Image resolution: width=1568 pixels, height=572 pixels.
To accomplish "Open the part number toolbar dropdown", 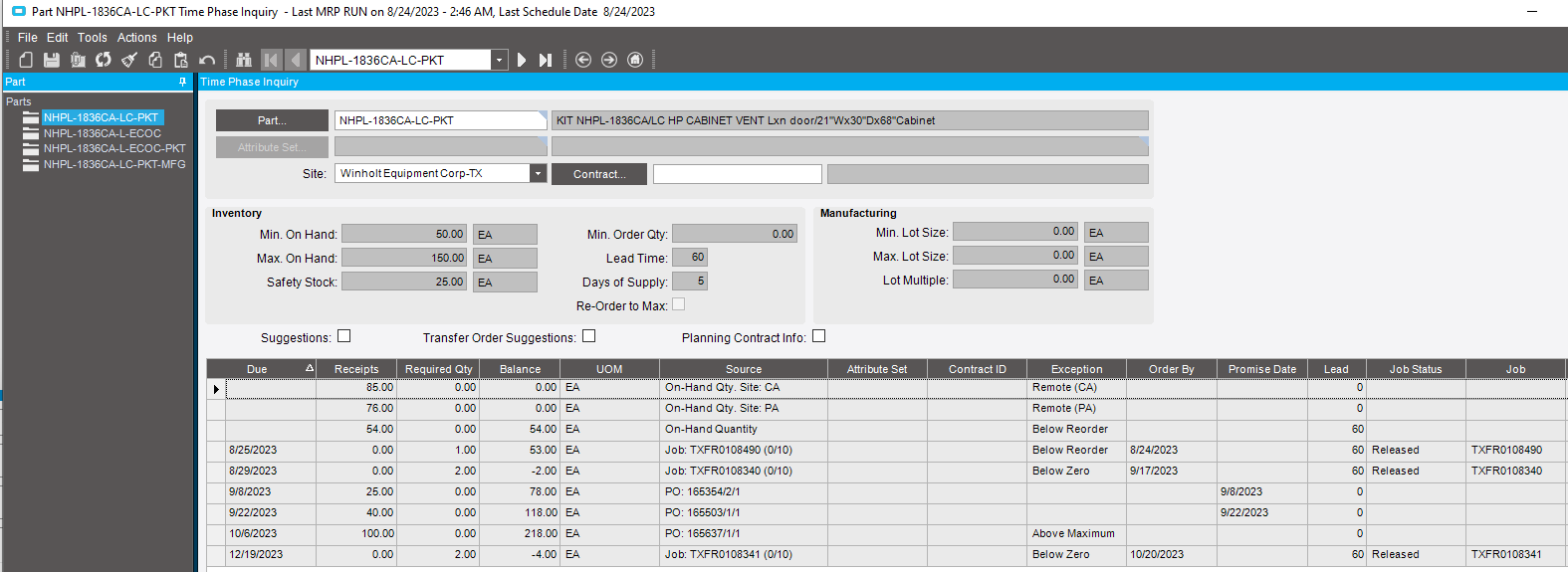I will [499, 60].
